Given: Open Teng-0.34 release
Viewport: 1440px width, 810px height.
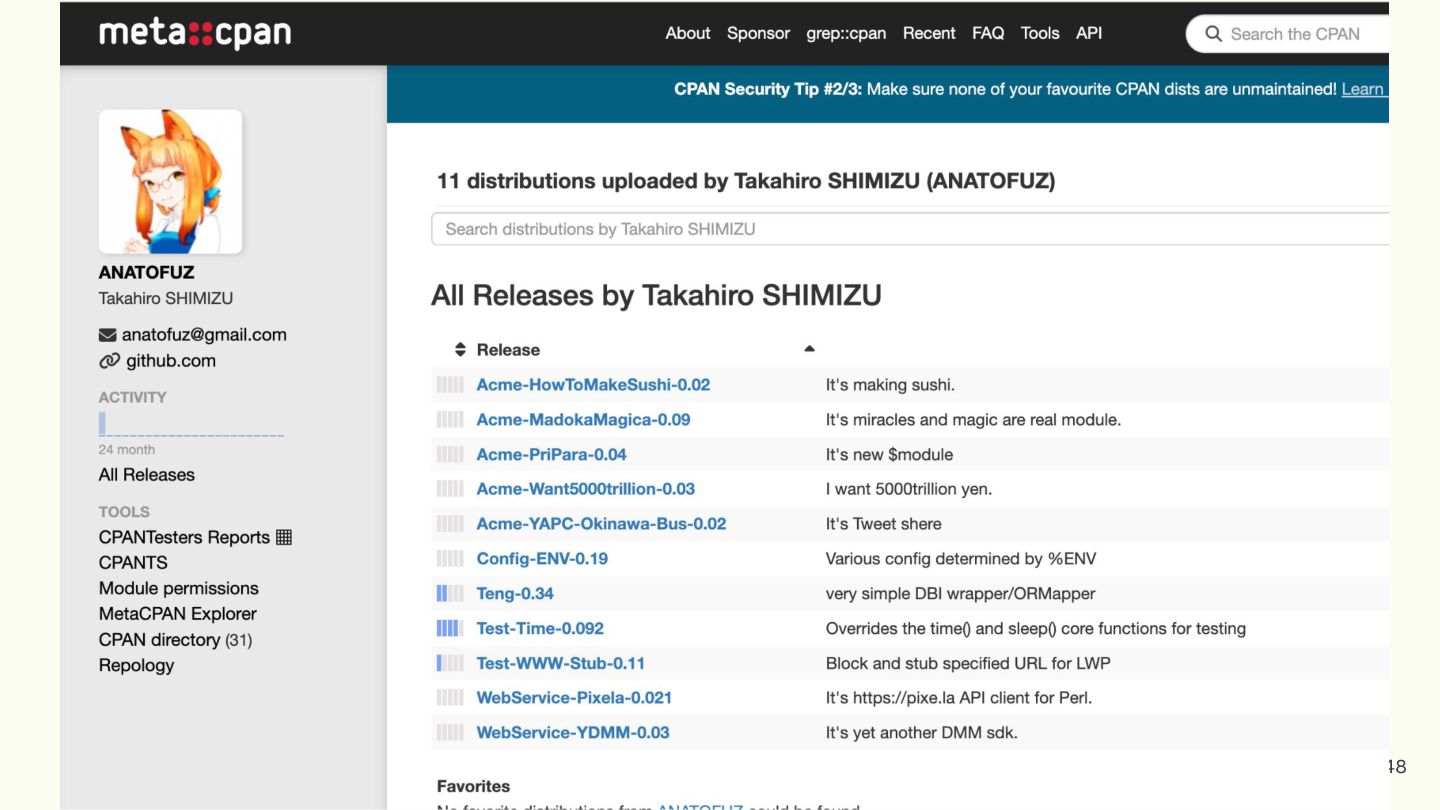Looking at the screenshot, I should (x=515, y=594).
